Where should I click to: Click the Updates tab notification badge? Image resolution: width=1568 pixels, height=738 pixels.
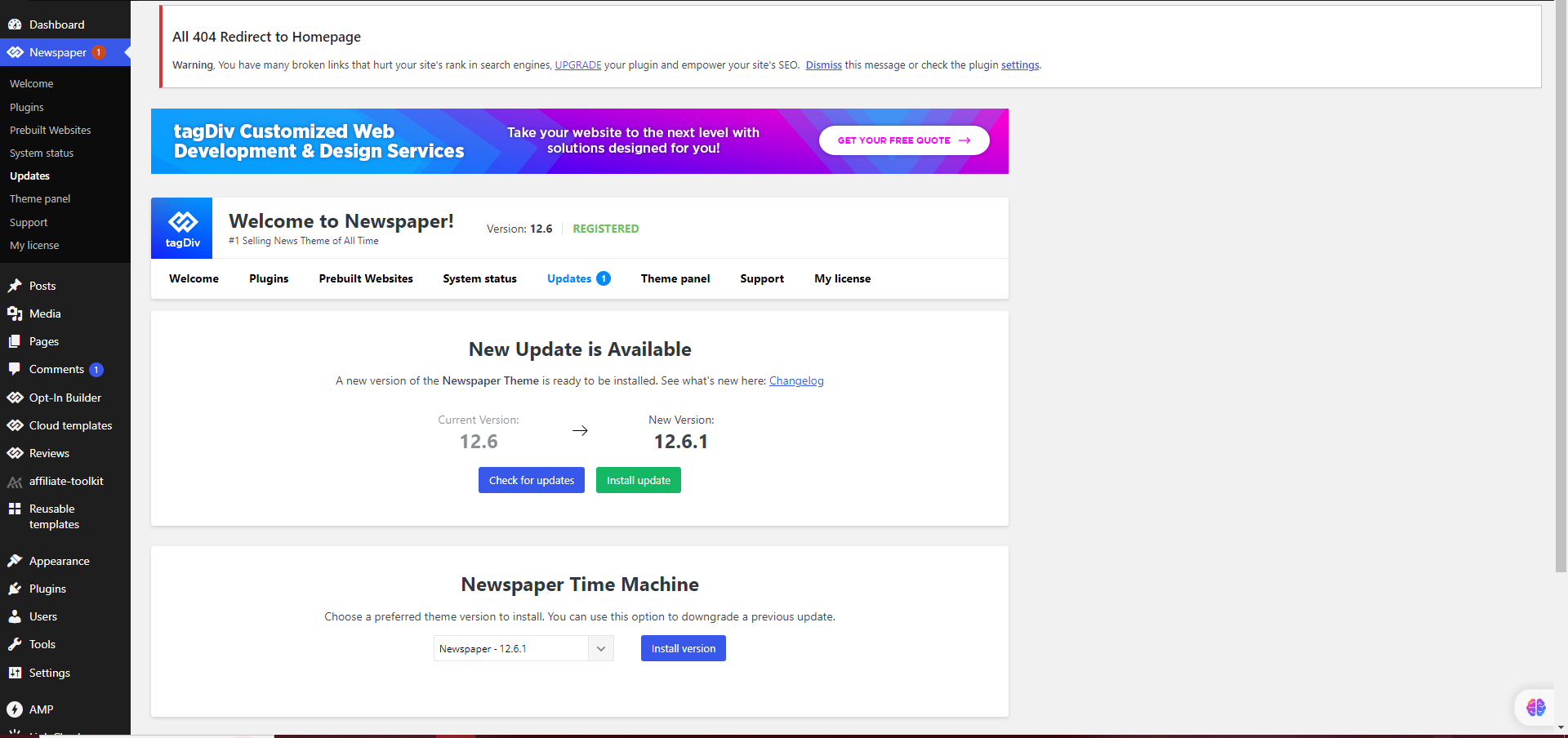[x=604, y=278]
